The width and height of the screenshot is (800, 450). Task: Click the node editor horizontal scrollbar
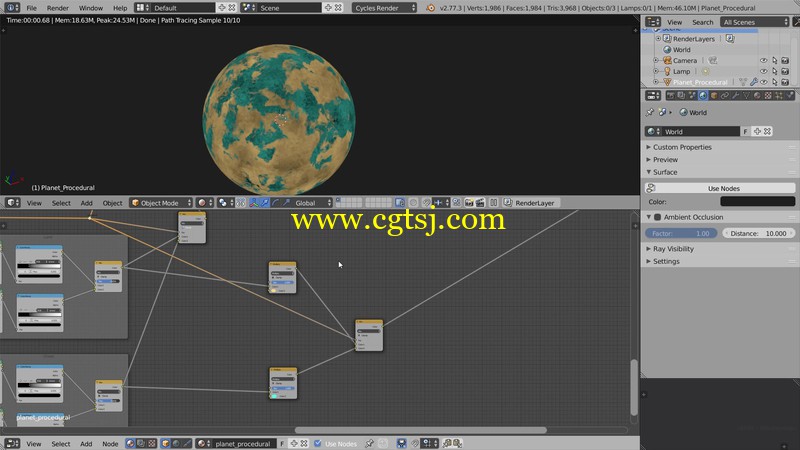[x=420, y=430]
